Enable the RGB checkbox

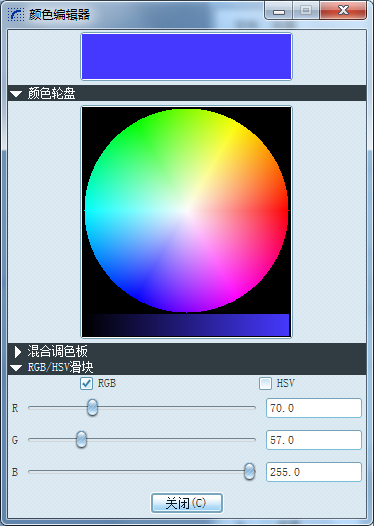click(86, 383)
